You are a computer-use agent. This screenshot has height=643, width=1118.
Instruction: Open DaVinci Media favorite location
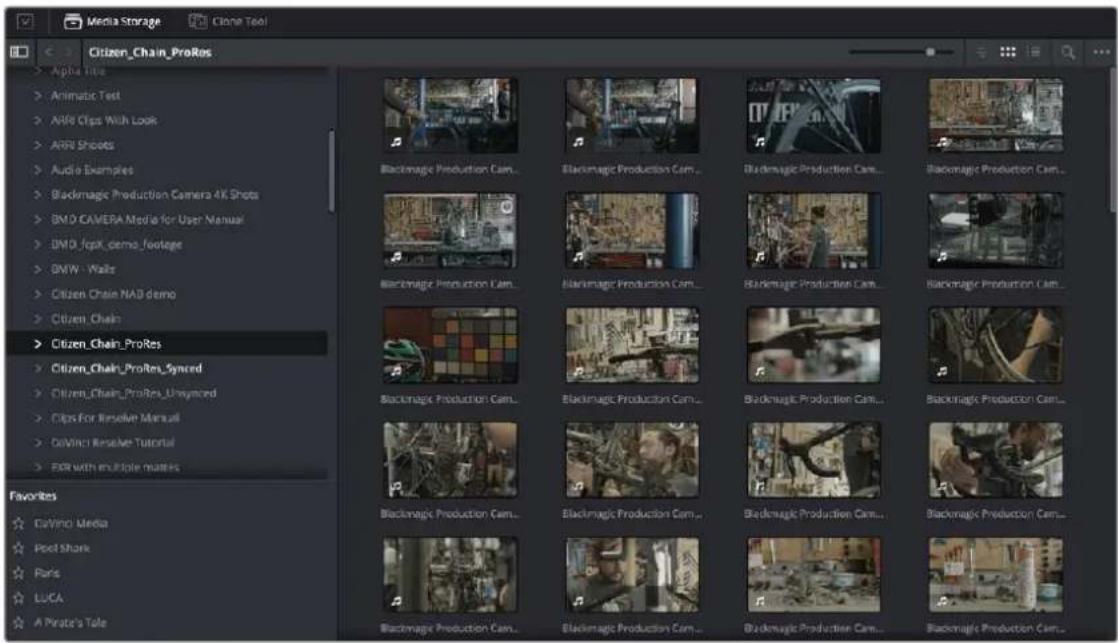pos(71,523)
